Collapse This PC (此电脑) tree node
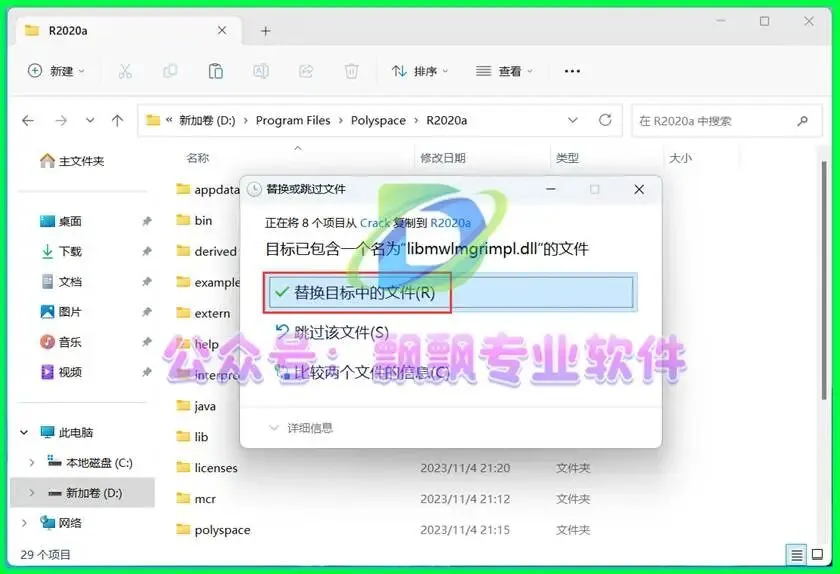This screenshot has width=840, height=574. coord(24,432)
